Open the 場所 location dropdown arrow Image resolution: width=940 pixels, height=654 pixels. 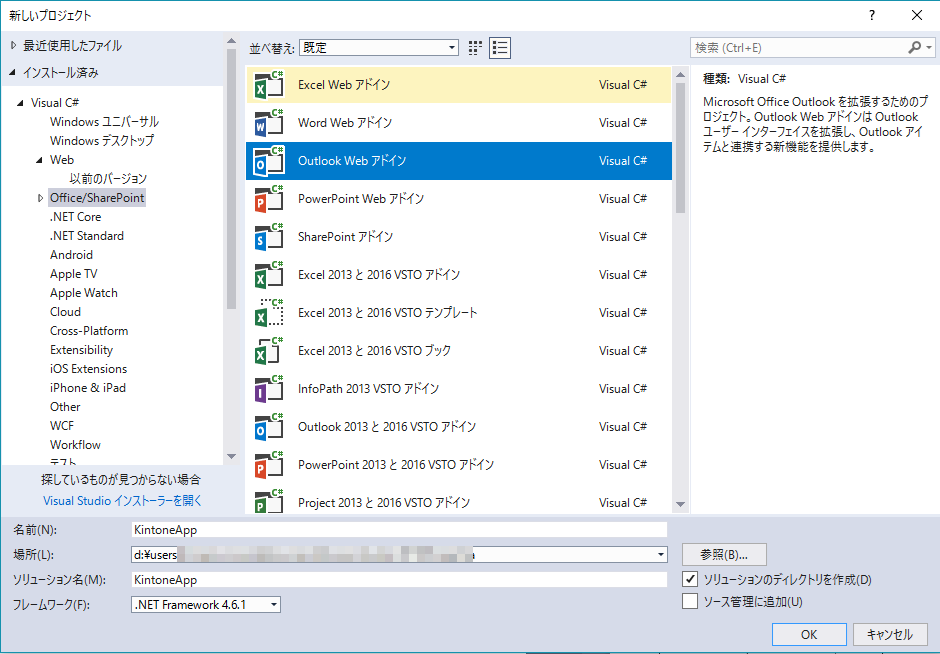(661, 554)
